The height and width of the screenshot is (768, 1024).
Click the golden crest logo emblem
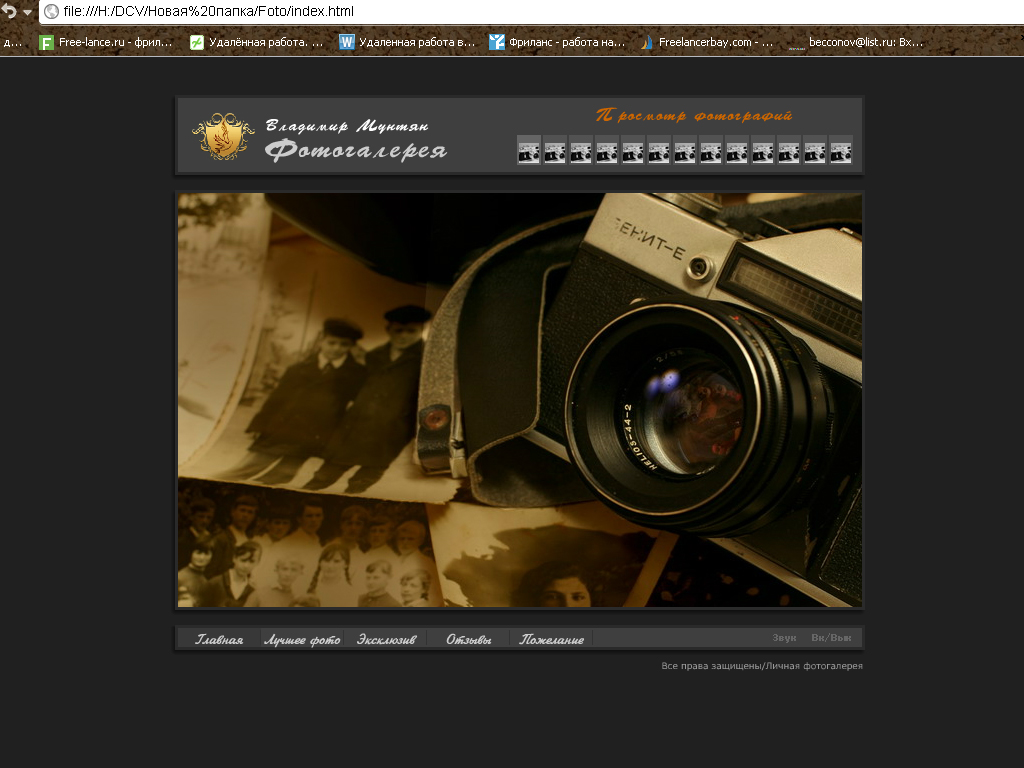tap(223, 137)
